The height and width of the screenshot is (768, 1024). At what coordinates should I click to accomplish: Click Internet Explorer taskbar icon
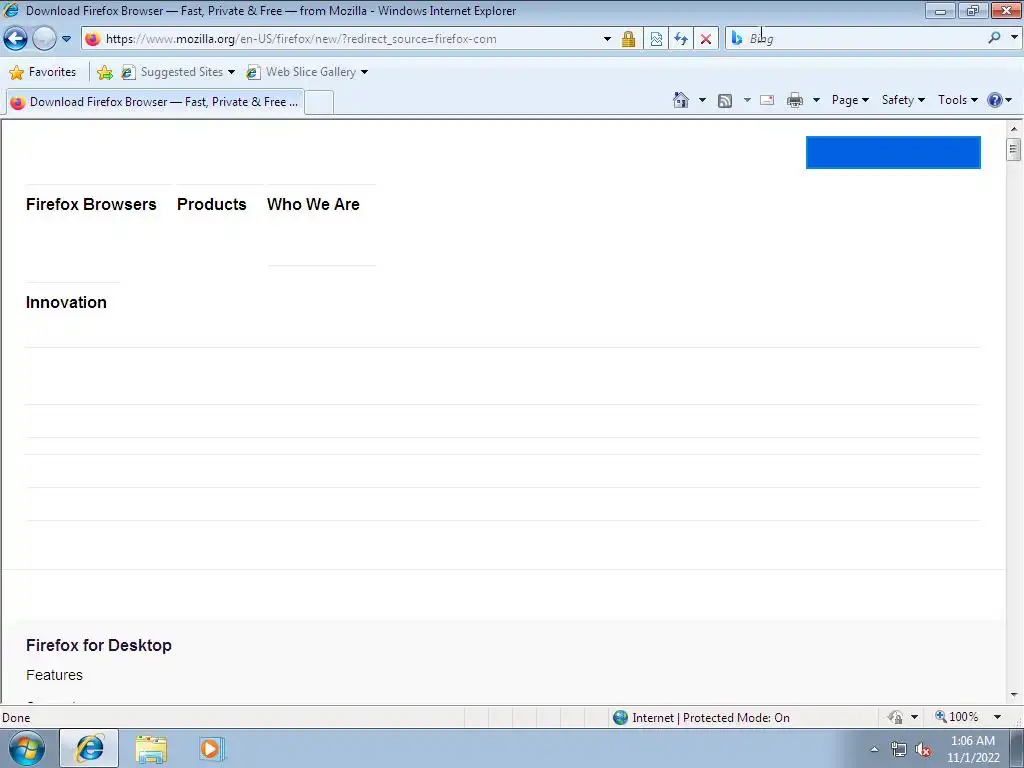click(89, 748)
